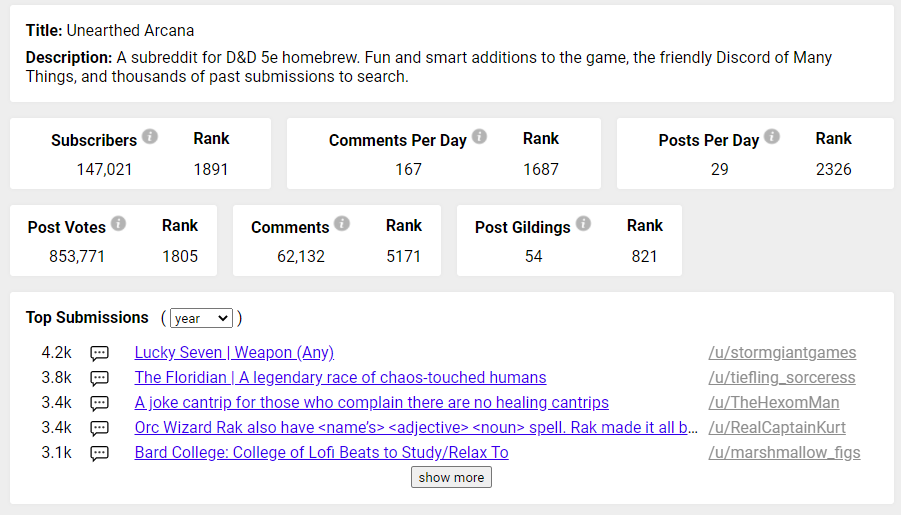Click comment bubble for joke cantrip post
Viewport: 901px width, 515px height.
click(x=99, y=403)
